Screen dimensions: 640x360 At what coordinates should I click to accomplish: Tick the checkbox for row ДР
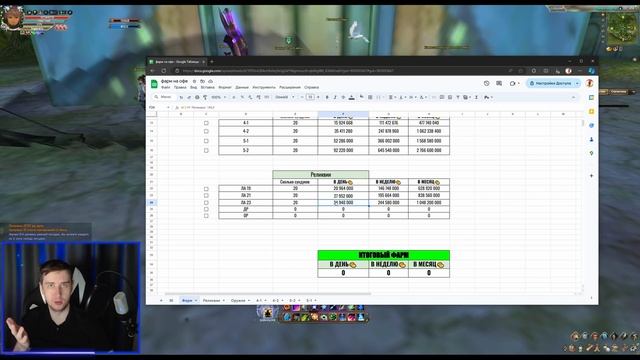[x=206, y=209]
